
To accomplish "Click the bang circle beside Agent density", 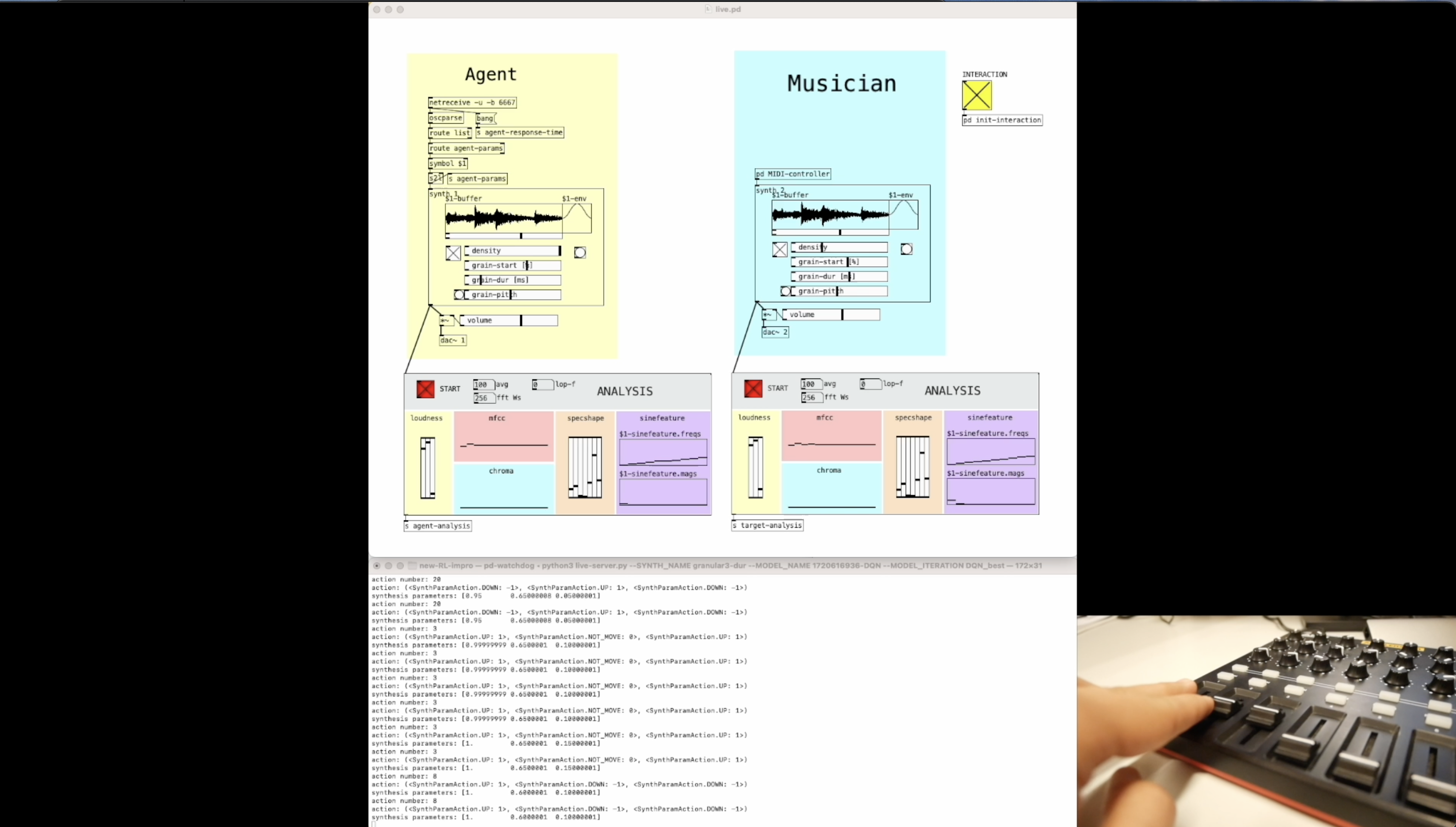I will tap(579, 252).
